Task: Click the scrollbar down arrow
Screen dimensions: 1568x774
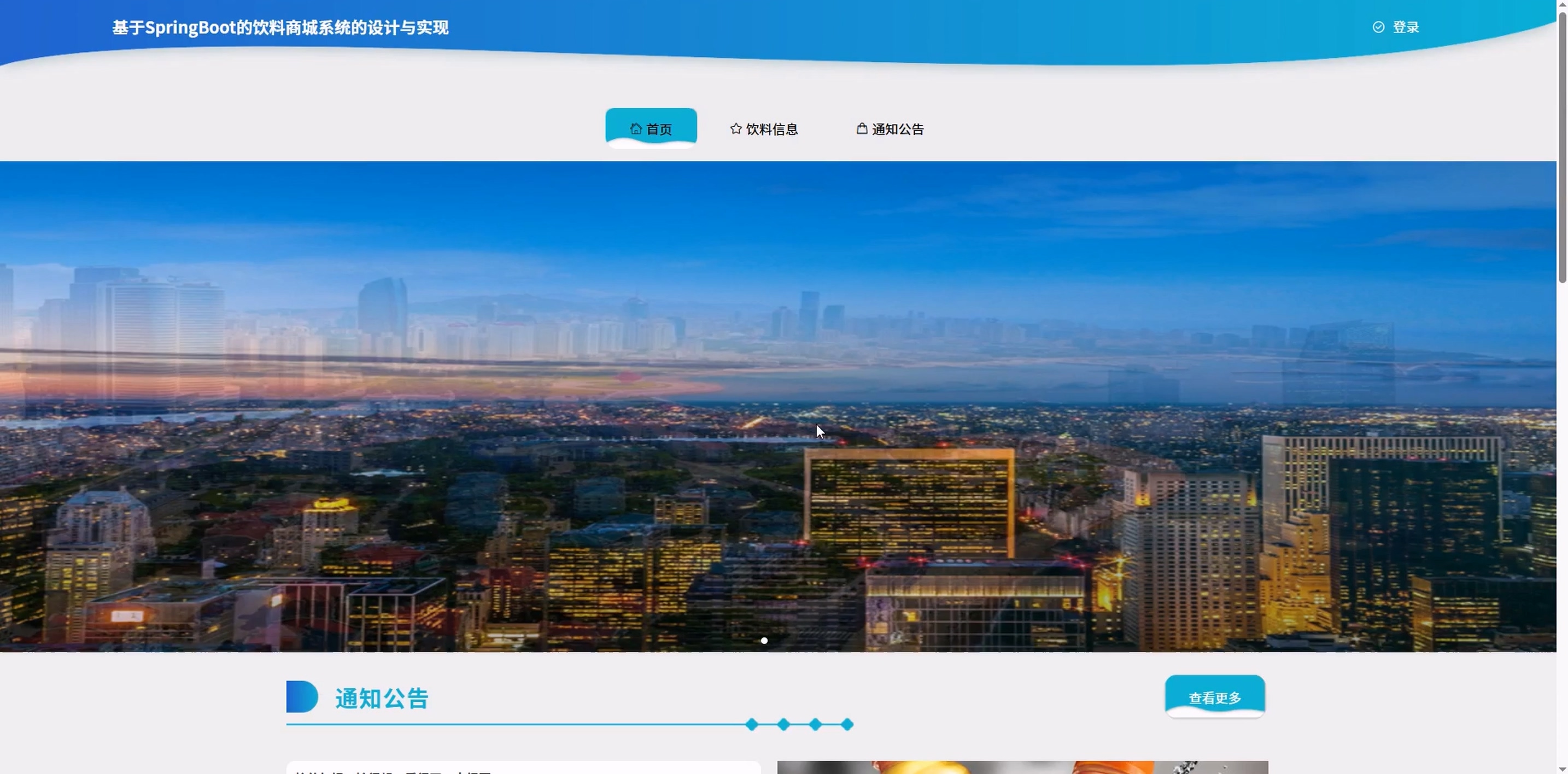Action: pyautogui.click(x=1562, y=769)
